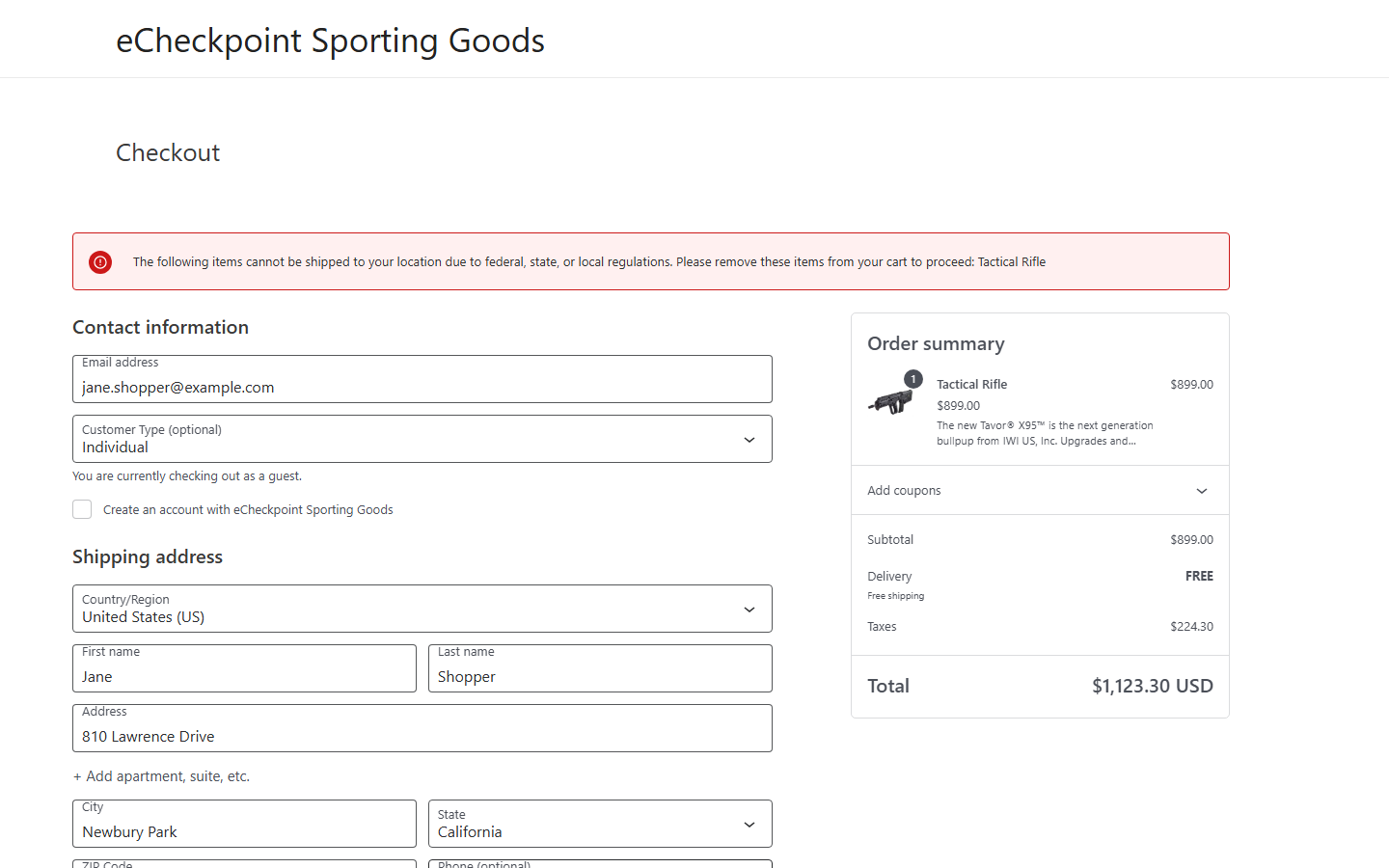Click the red error alert icon
This screenshot has width=1389, height=868.
[x=100, y=261]
